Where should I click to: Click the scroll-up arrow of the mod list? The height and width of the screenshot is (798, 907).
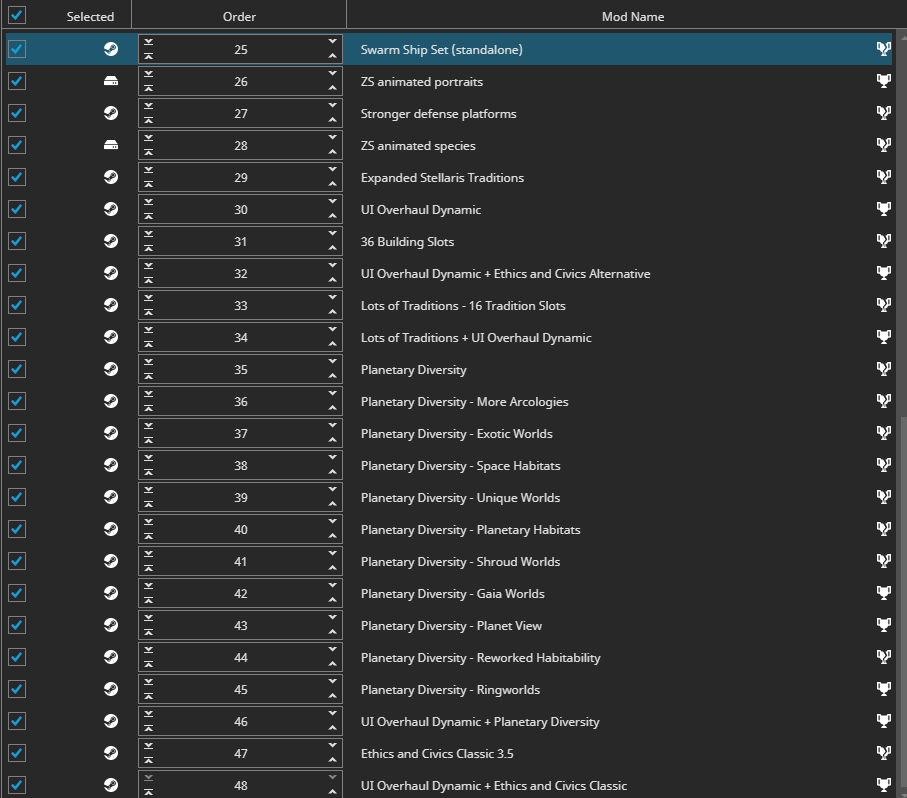point(904,38)
